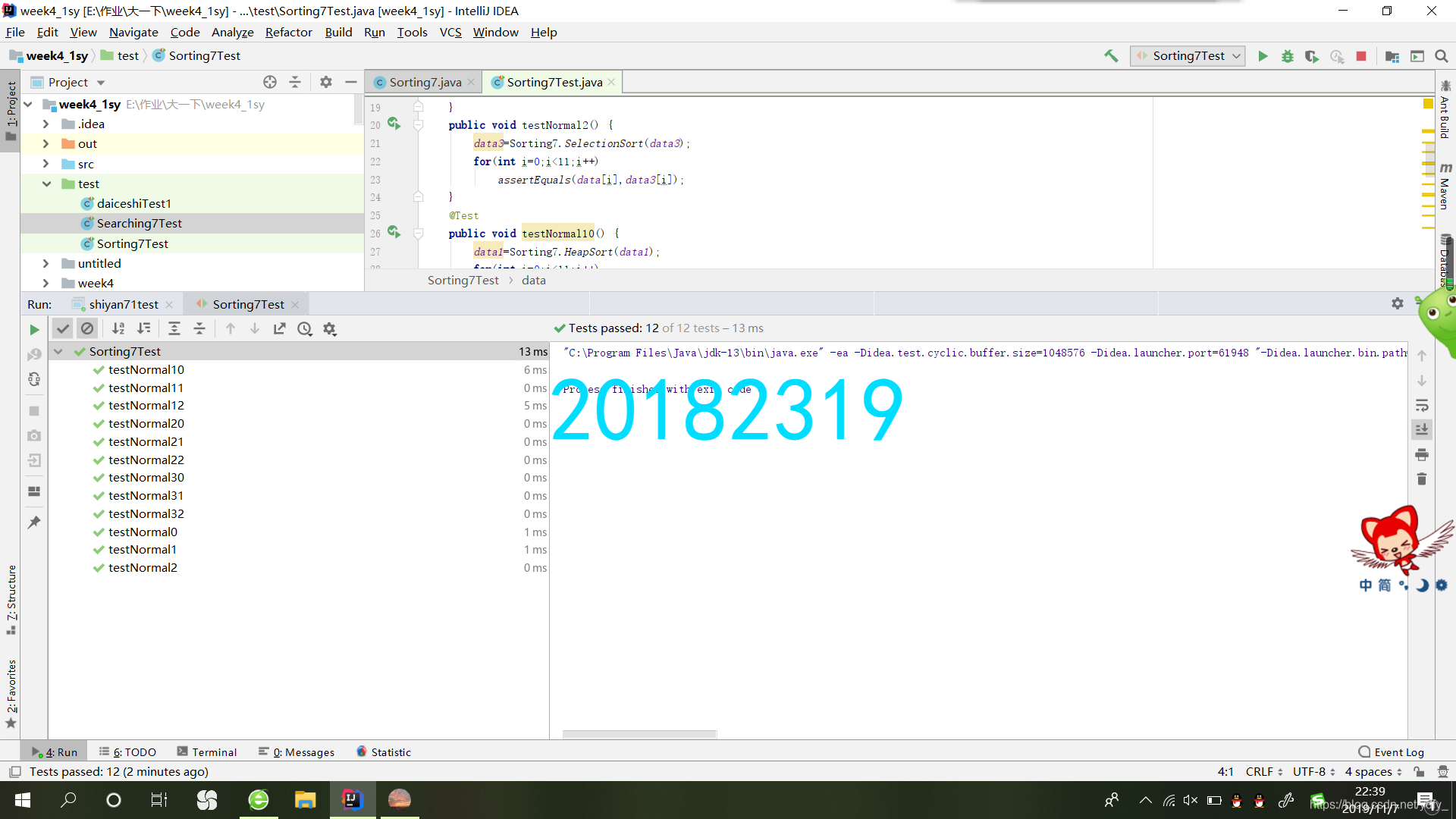The width and height of the screenshot is (1456, 819).
Task: Click Windows taskbar search icon
Action: [x=68, y=800]
